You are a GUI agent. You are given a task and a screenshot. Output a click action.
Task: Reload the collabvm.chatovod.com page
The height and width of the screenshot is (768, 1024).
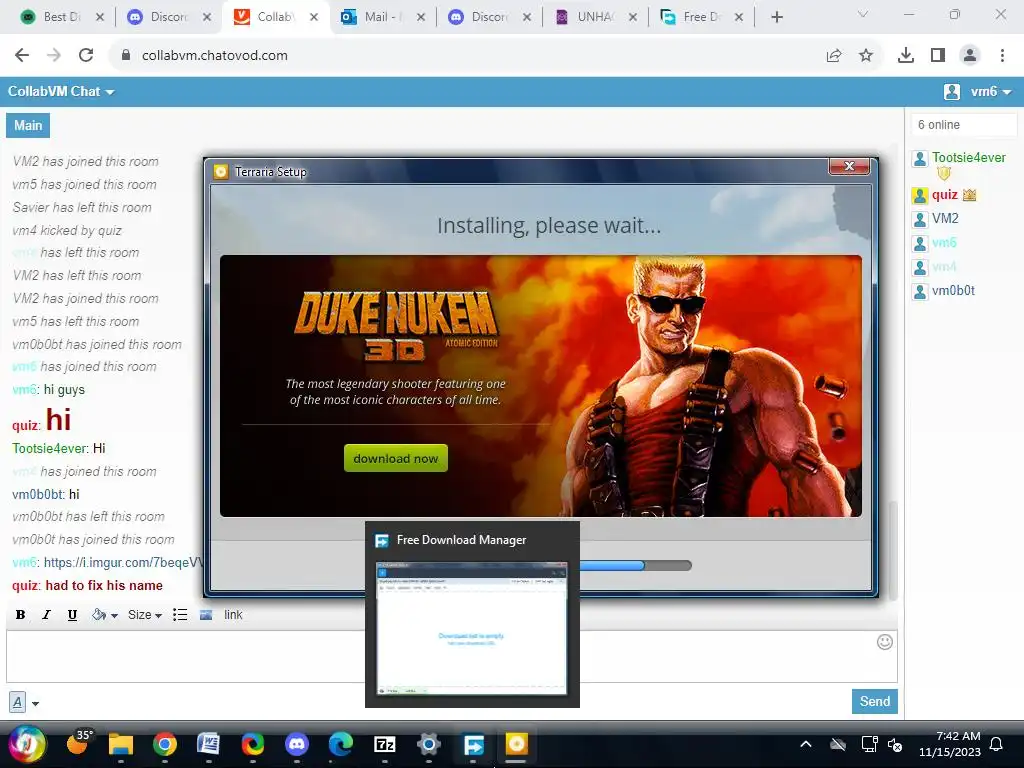coord(86,56)
